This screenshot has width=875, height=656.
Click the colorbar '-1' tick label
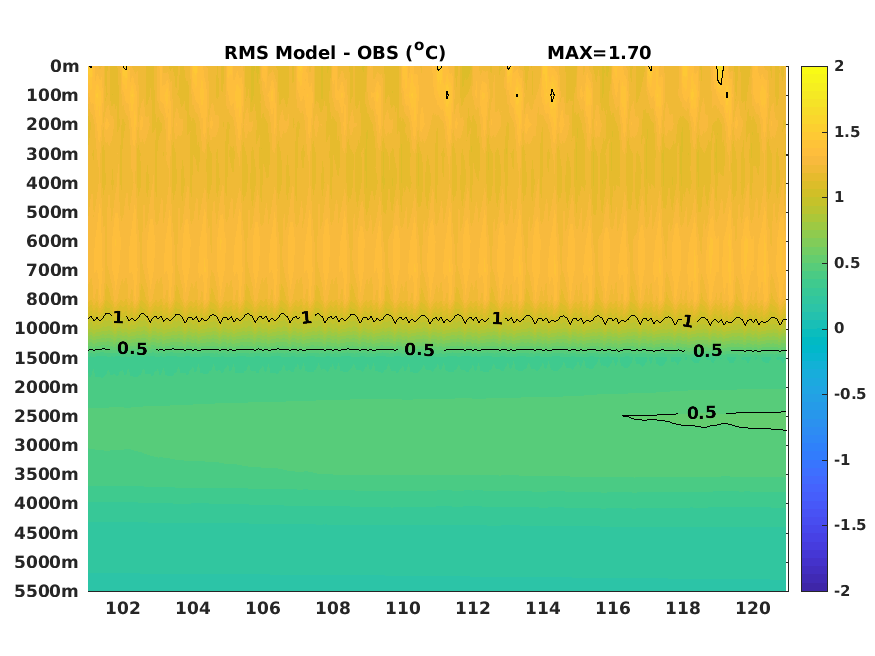click(x=842, y=460)
